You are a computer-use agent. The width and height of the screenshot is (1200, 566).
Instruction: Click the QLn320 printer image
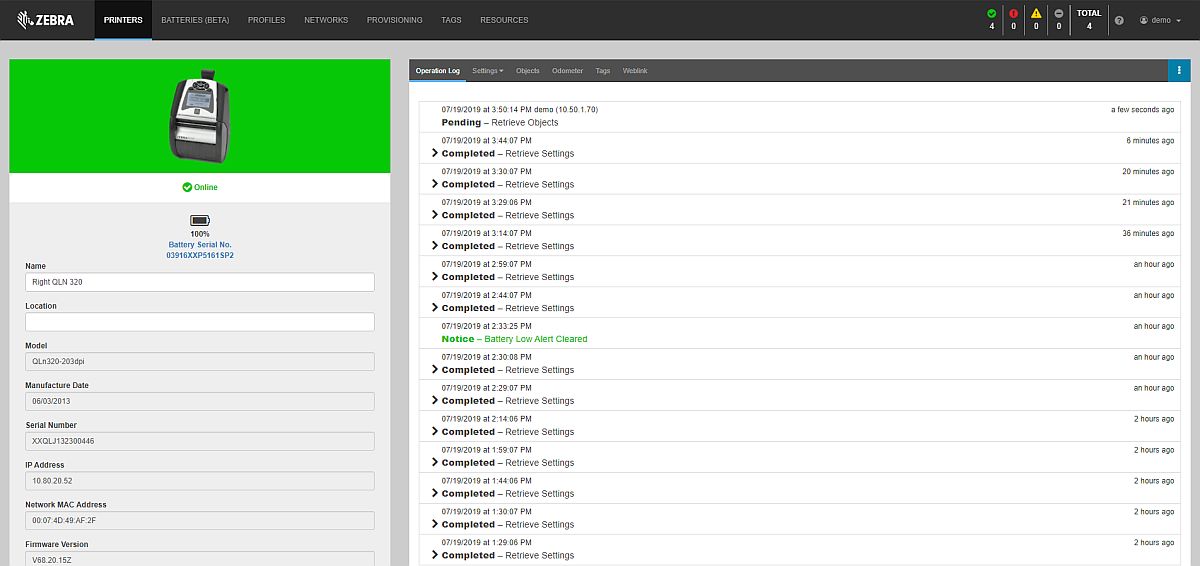[x=200, y=114]
